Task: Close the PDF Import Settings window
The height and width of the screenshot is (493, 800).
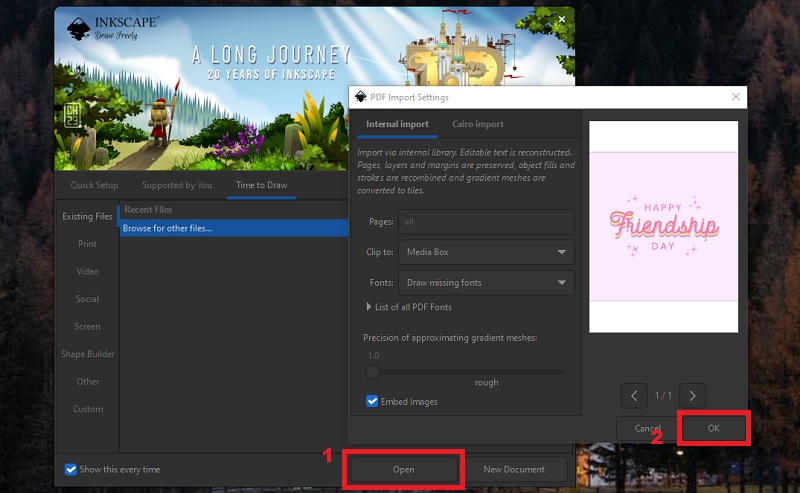Action: (x=736, y=97)
